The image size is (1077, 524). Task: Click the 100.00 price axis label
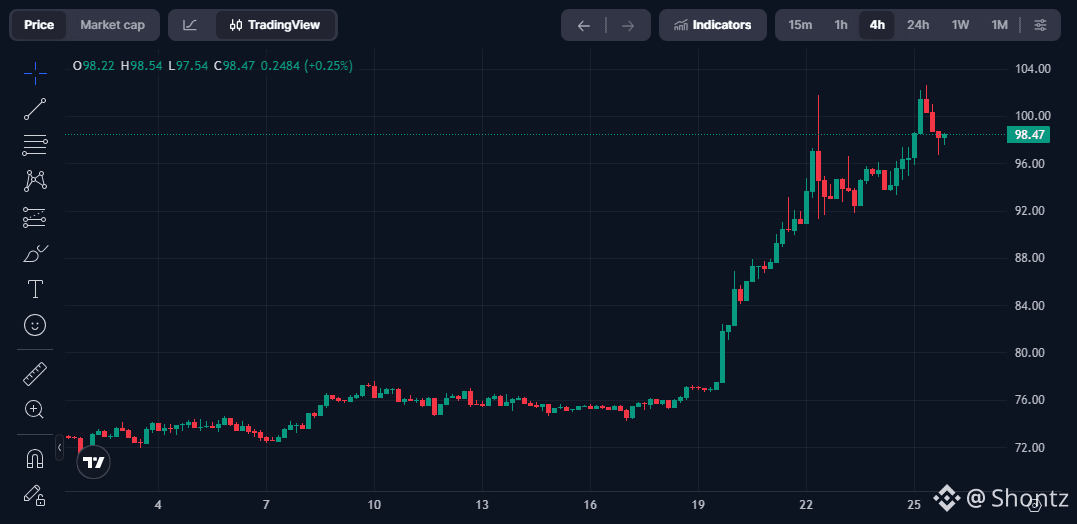point(1034,116)
